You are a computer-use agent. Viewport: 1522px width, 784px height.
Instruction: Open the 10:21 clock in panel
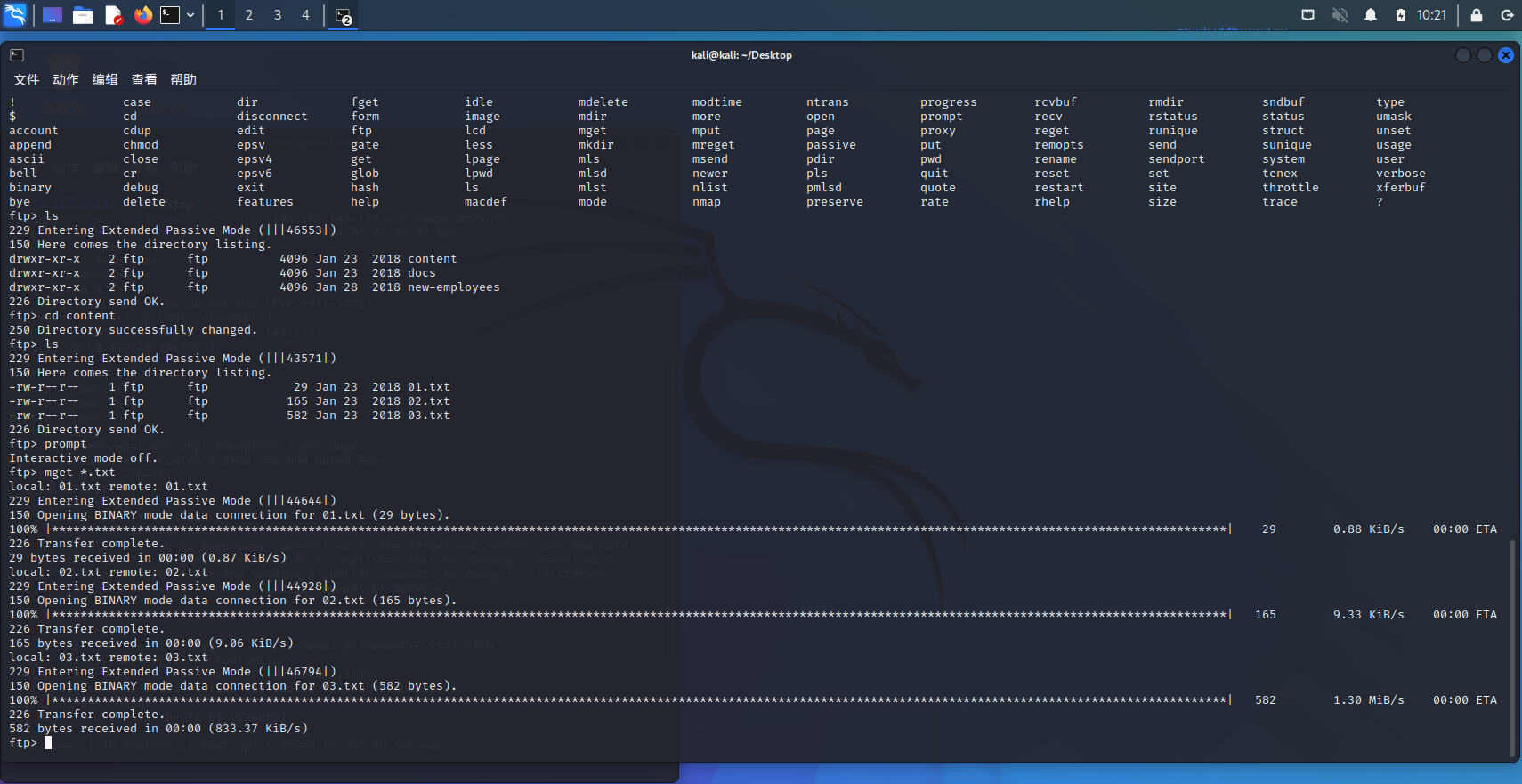pyautogui.click(x=1431, y=15)
